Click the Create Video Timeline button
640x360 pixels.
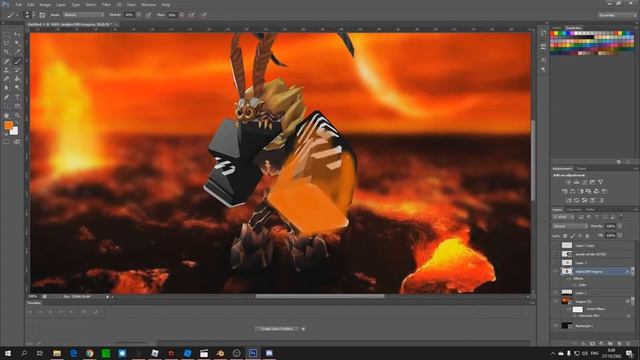tap(277, 329)
